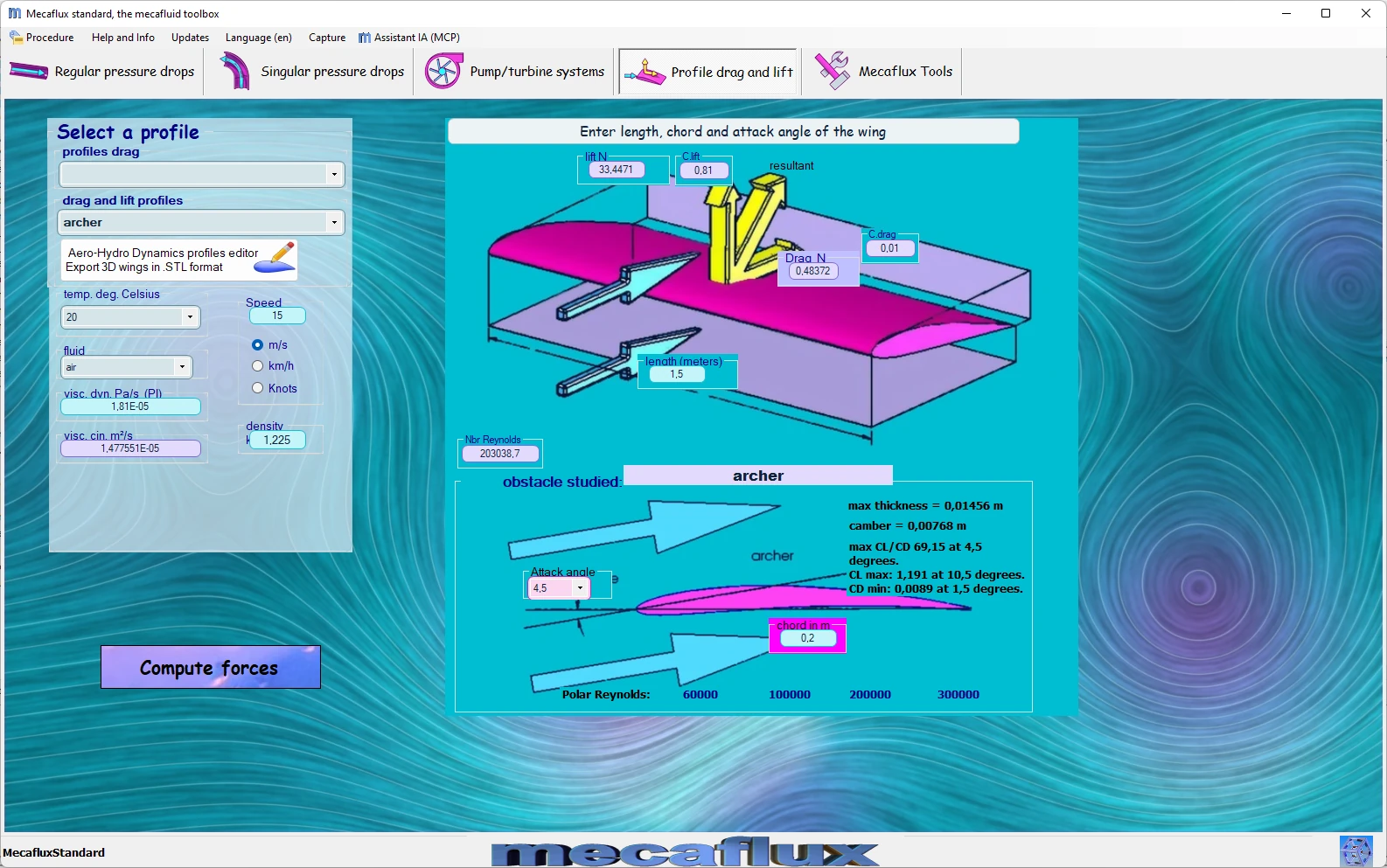Open Singular pressure drops elbow icon

point(234,71)
